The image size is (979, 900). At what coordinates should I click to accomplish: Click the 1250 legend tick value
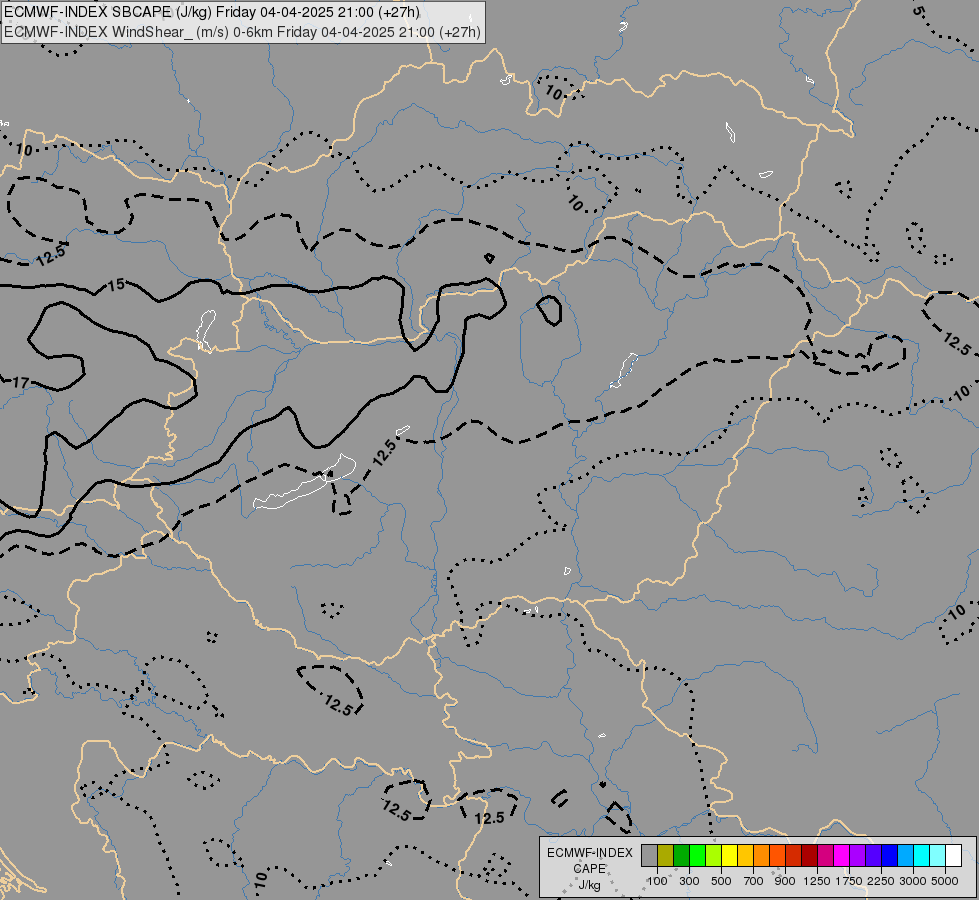coord(817,881)
